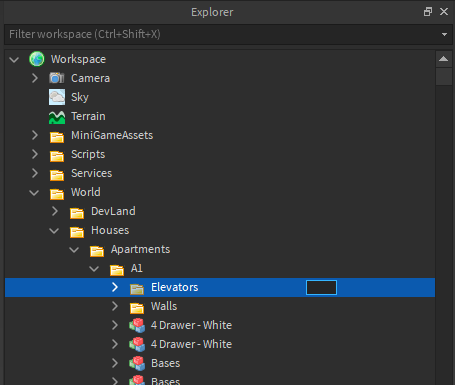Screen dimensions: 455x385
Task: Select the second 4 Drawer - White label
Action: point(191,344)
